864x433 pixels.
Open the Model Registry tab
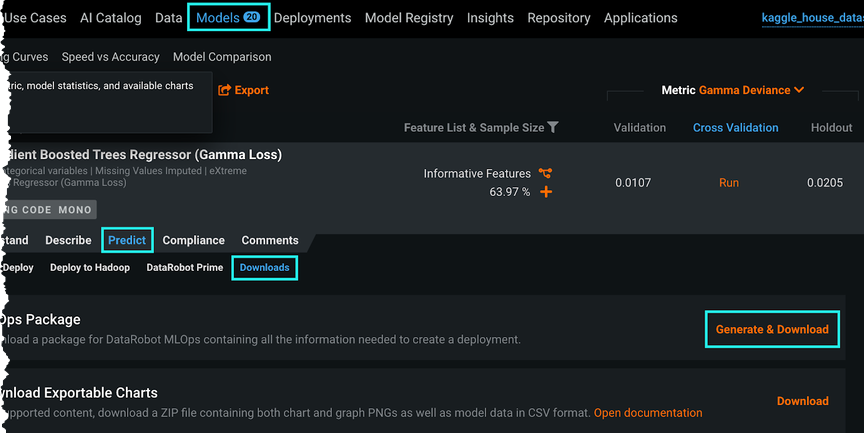coord(408,18)
